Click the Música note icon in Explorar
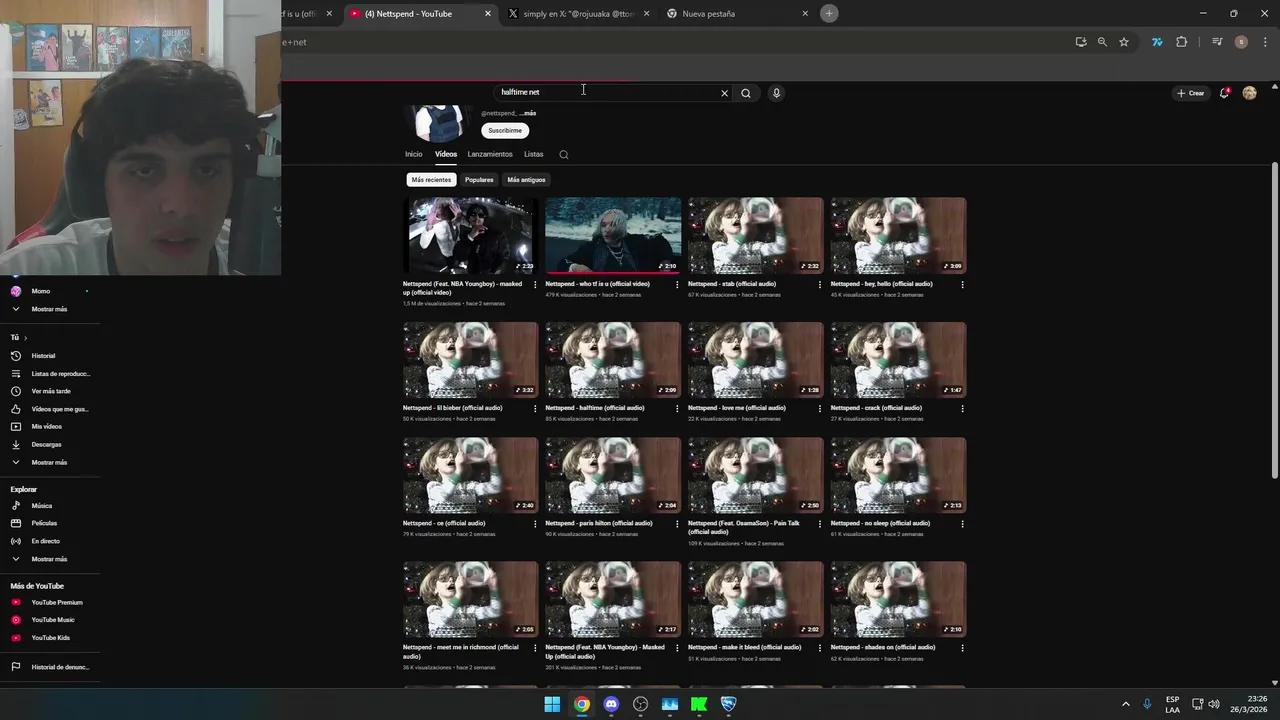 coord(16,506)
